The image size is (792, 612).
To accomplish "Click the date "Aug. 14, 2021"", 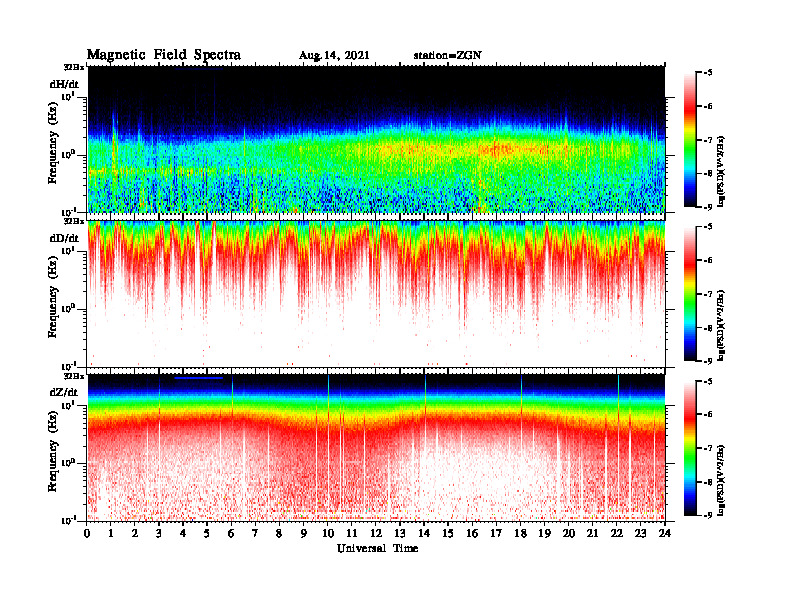I will click(334, 56).
